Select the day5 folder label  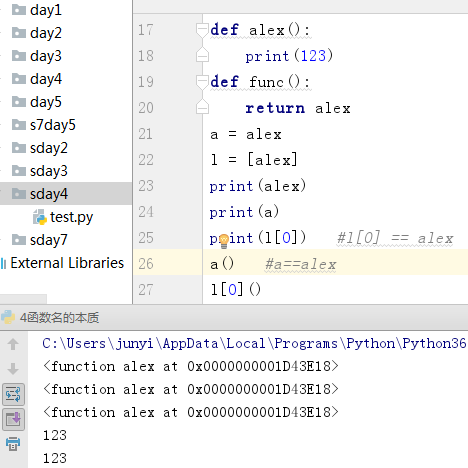click(x=46, y=102)
